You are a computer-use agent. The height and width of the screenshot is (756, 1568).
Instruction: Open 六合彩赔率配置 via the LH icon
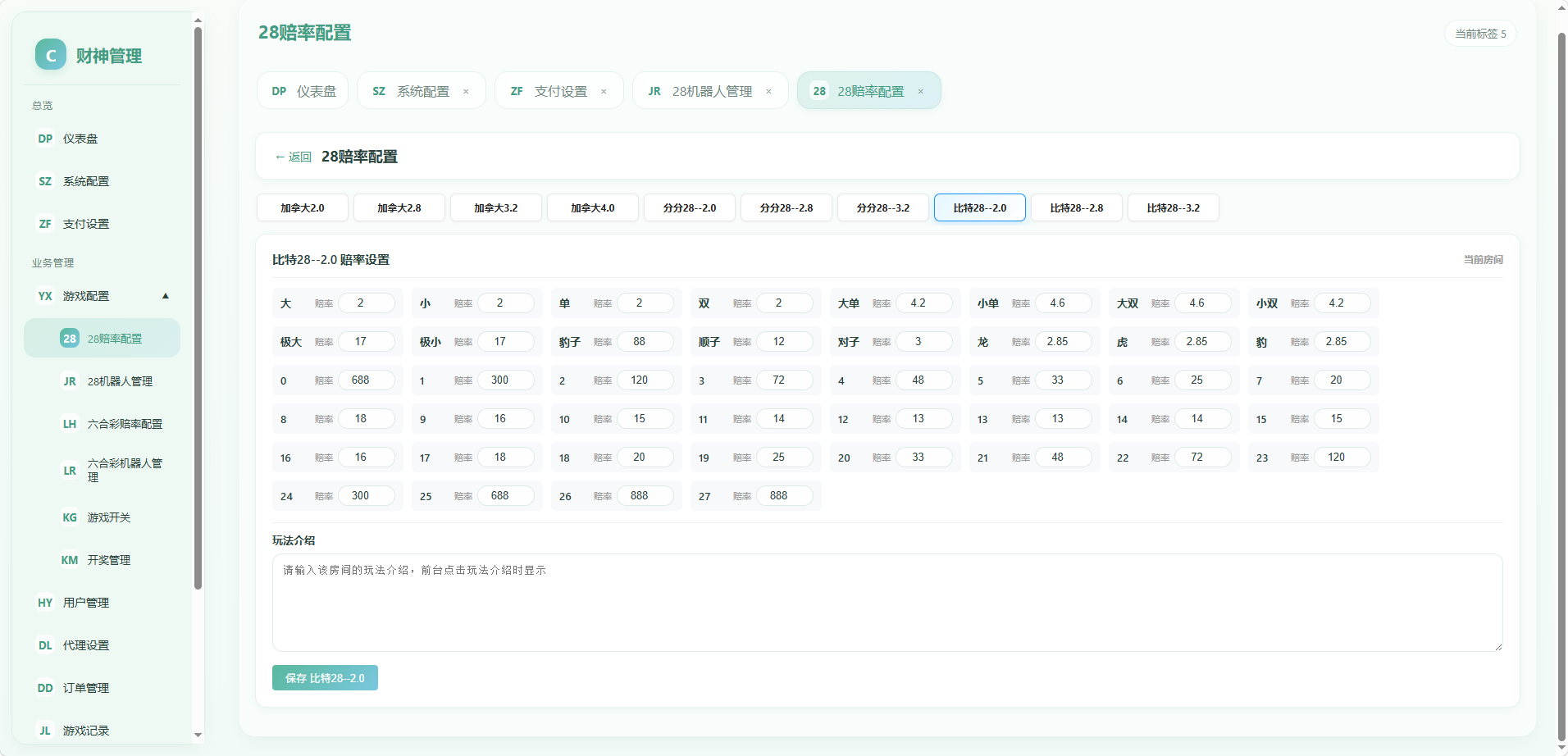[70, 424]
